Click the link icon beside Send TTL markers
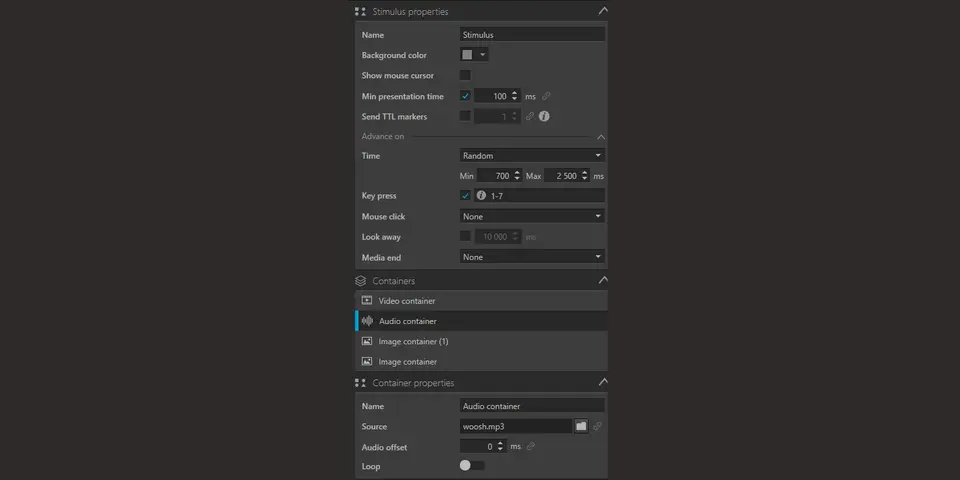 click(x=530, y=116)
